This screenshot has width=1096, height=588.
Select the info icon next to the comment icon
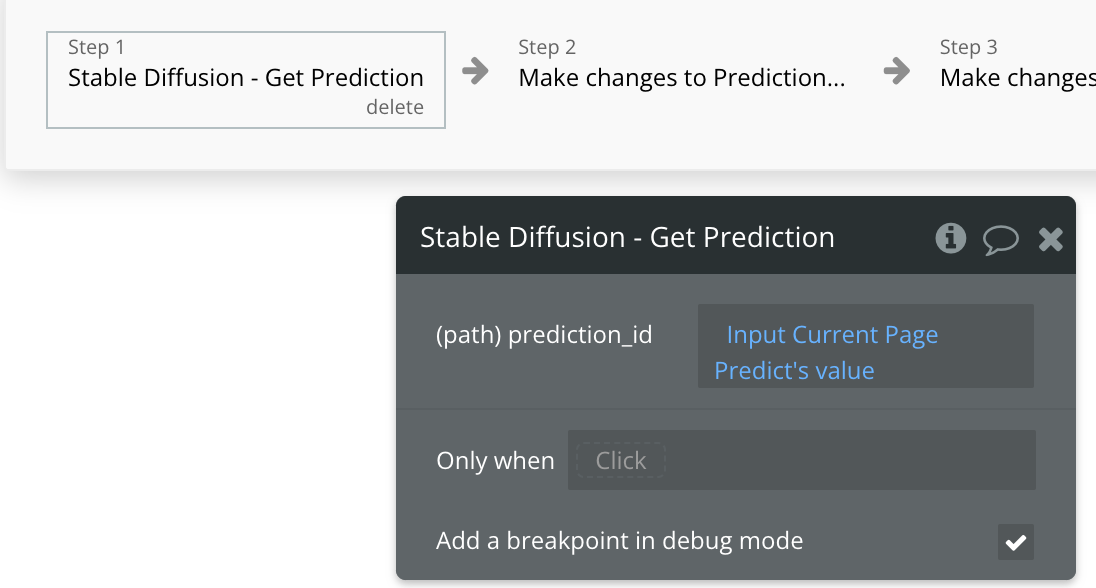(950, 238)
